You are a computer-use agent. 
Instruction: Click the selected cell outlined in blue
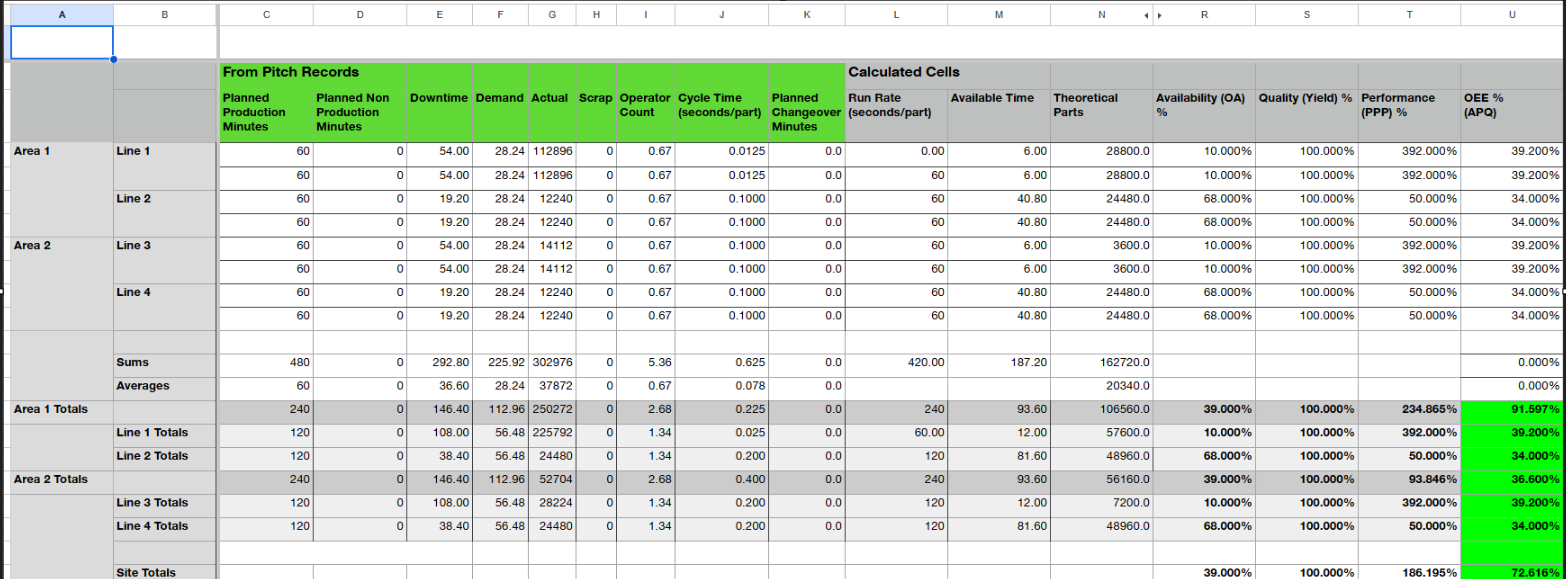coord(62,42)
